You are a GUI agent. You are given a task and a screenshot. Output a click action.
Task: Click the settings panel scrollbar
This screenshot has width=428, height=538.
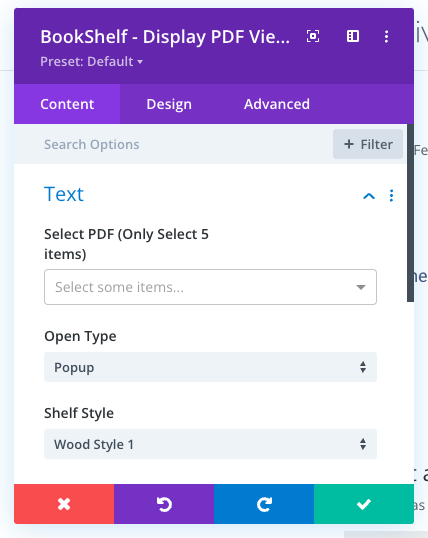click(x=410, y=213)
